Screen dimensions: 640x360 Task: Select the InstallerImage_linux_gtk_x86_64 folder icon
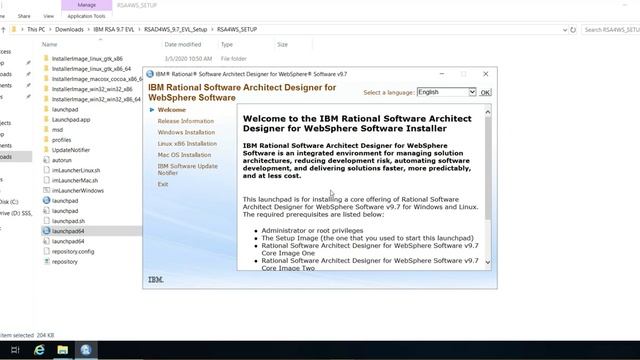(46, 69)
